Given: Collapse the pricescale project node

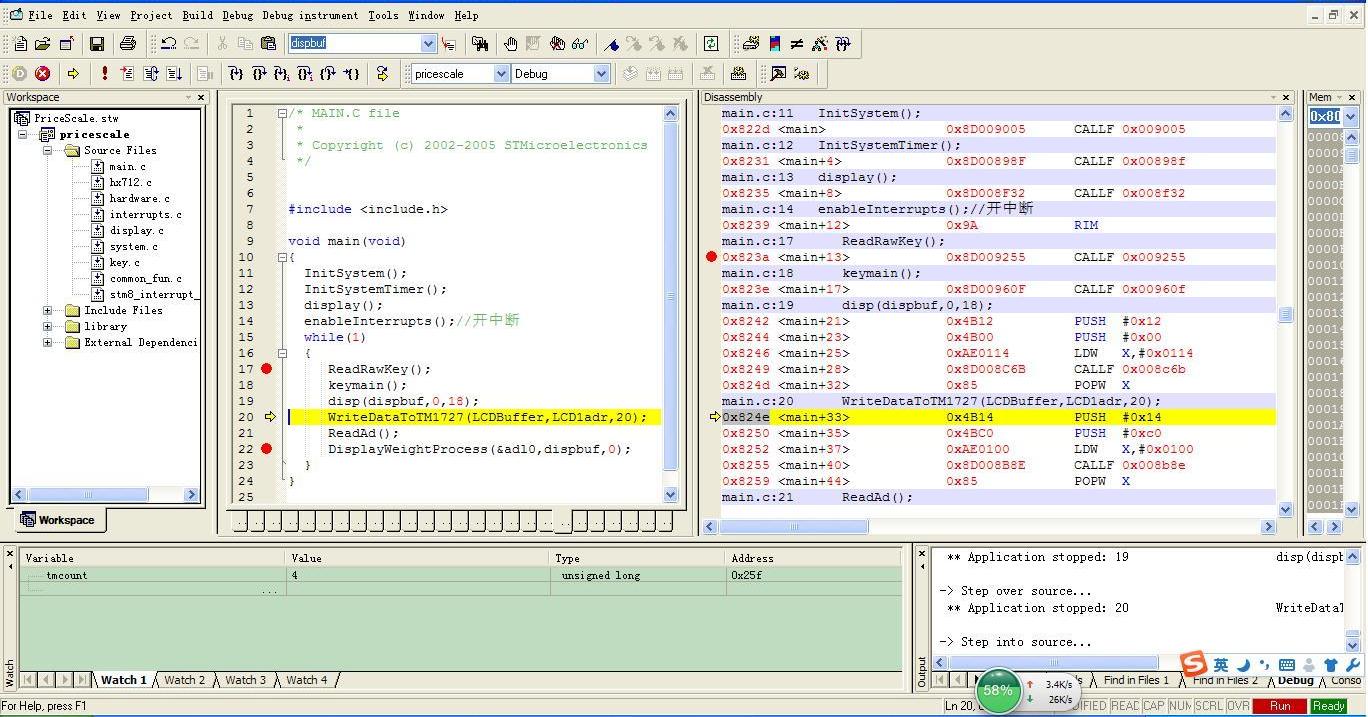Looking at the screenshot, I should pyautogui.click(x=23, y=135).
